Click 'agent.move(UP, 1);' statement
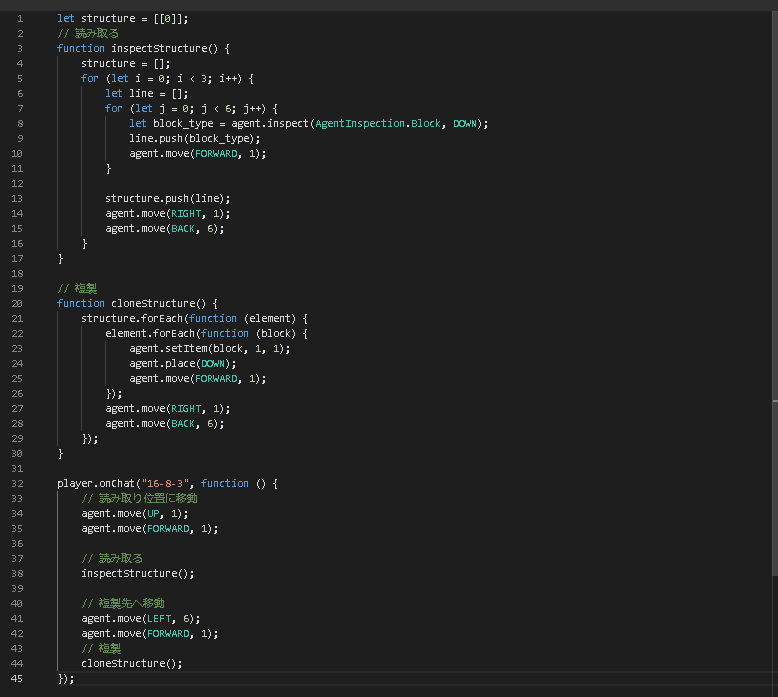778x697 pixels. [135, 513]
